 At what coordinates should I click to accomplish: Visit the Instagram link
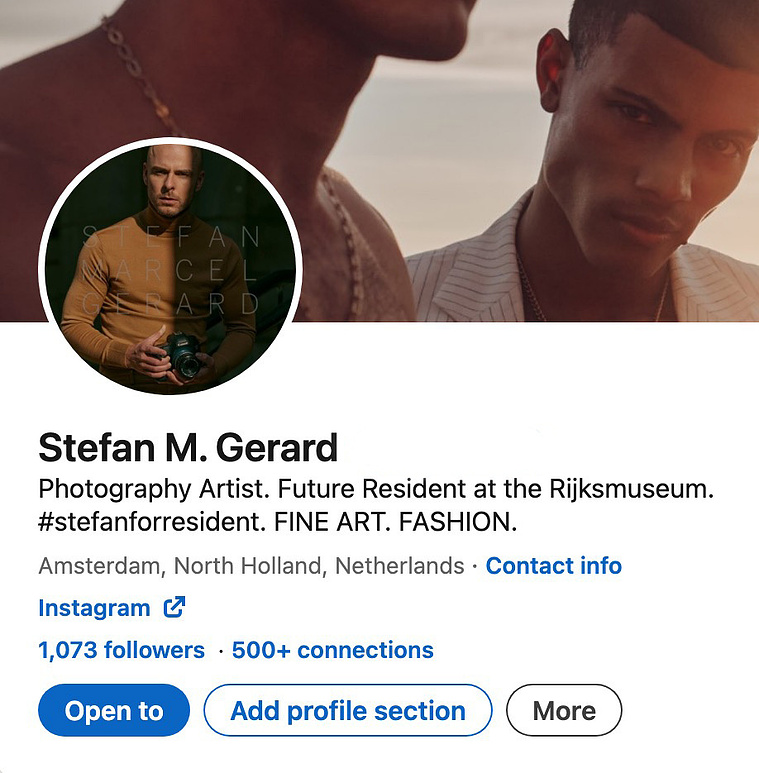94,607
